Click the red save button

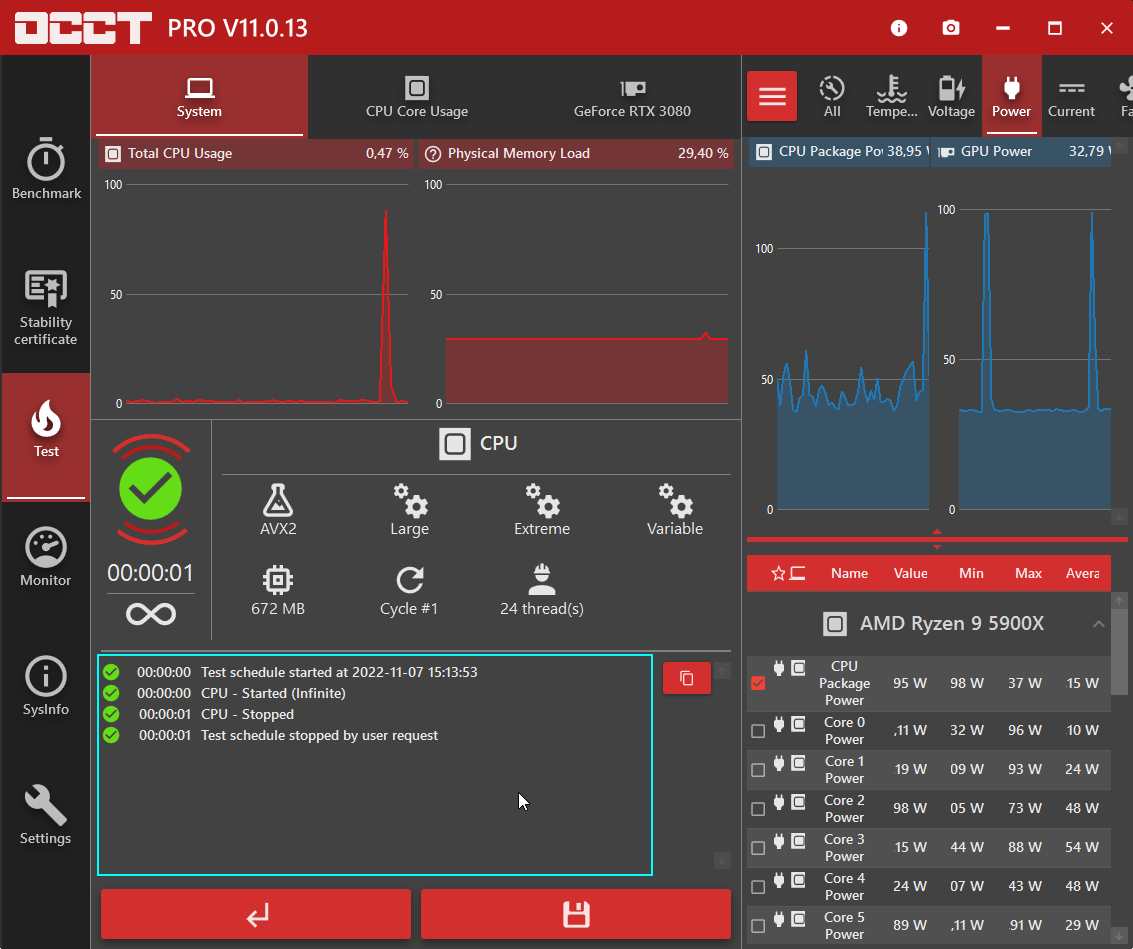point(575,914)
